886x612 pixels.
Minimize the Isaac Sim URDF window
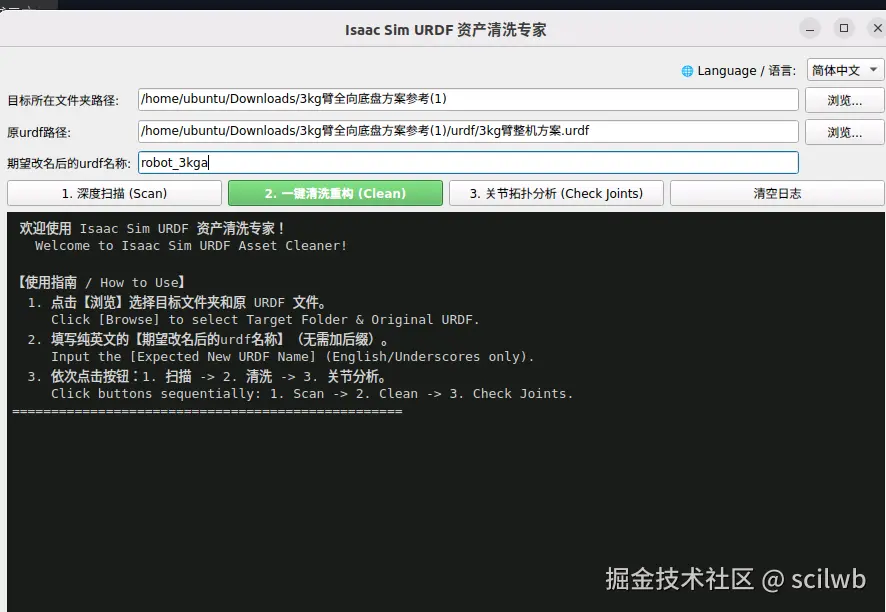pos(810,29)
